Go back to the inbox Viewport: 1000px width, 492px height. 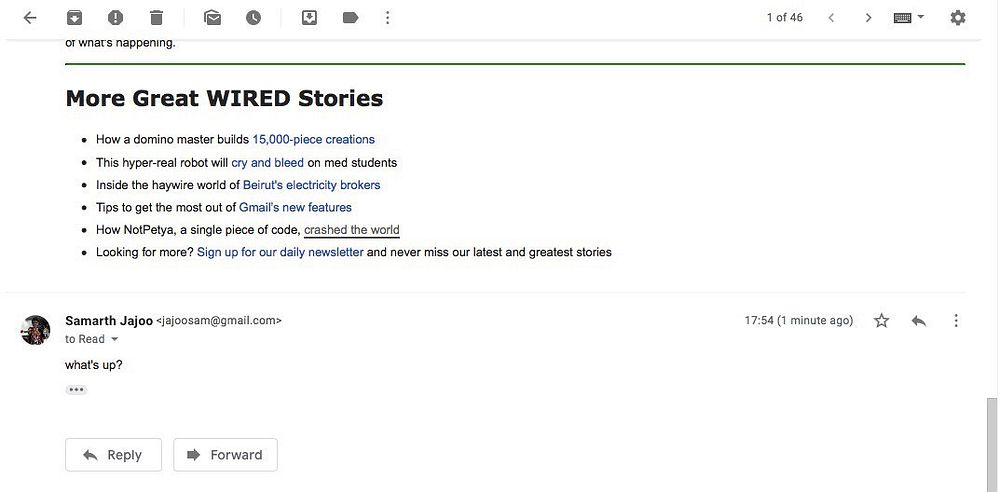(30, 17)
